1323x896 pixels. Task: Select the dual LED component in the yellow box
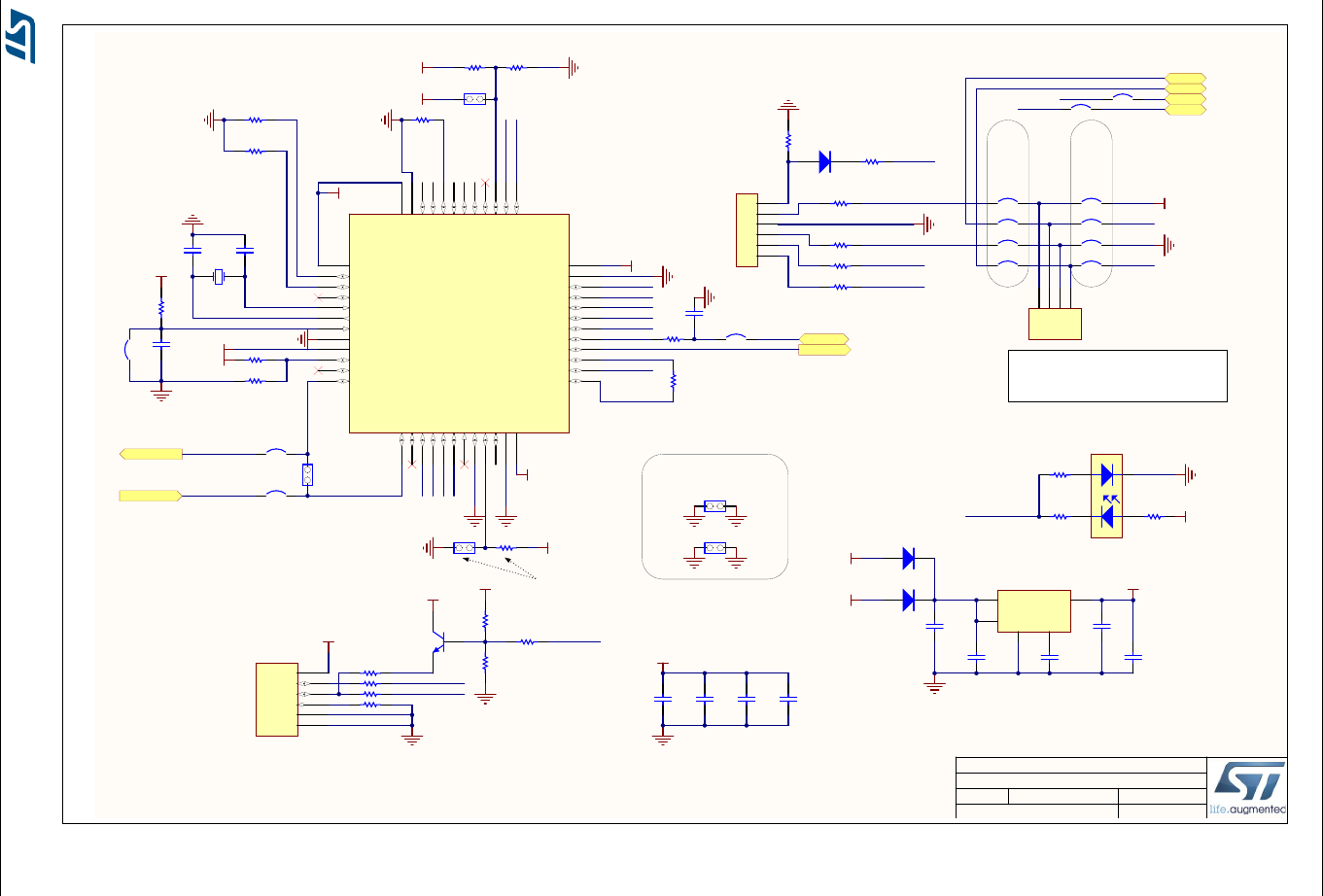coord(1106,496)
